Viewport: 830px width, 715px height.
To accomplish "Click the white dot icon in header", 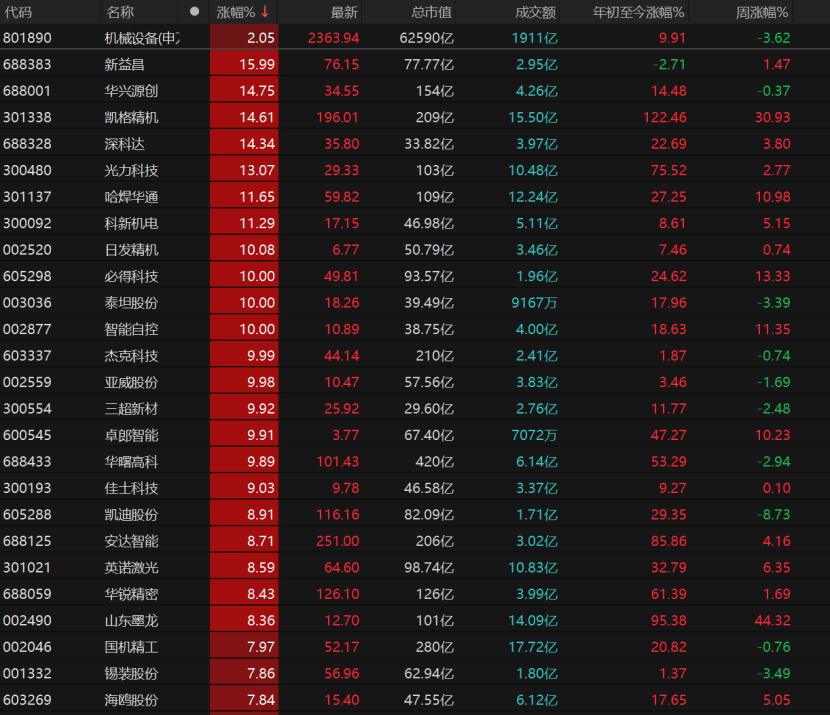I will click(x=194, y=12).
